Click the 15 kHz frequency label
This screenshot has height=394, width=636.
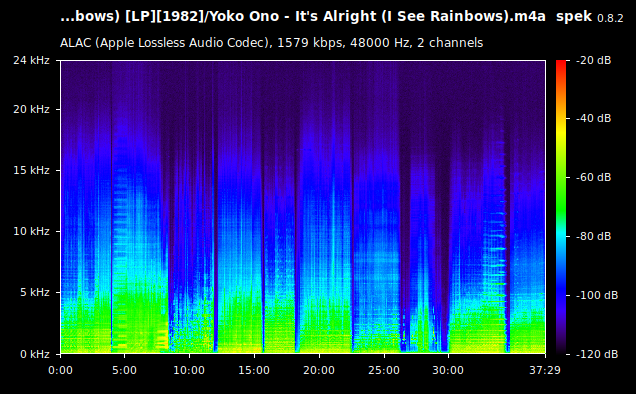click(31, 170)
